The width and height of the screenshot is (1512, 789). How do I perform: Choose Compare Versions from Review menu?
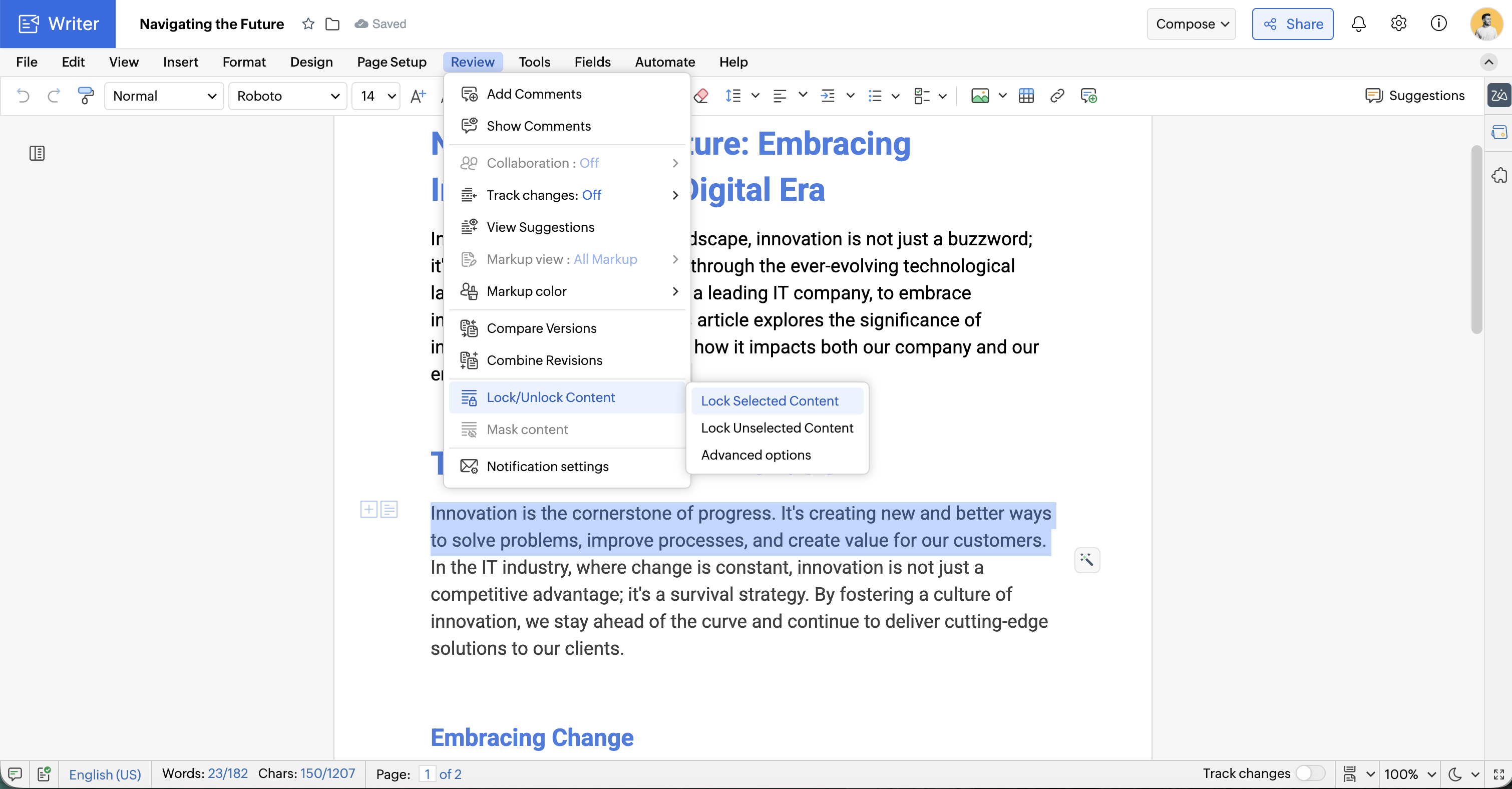(541, 328)
